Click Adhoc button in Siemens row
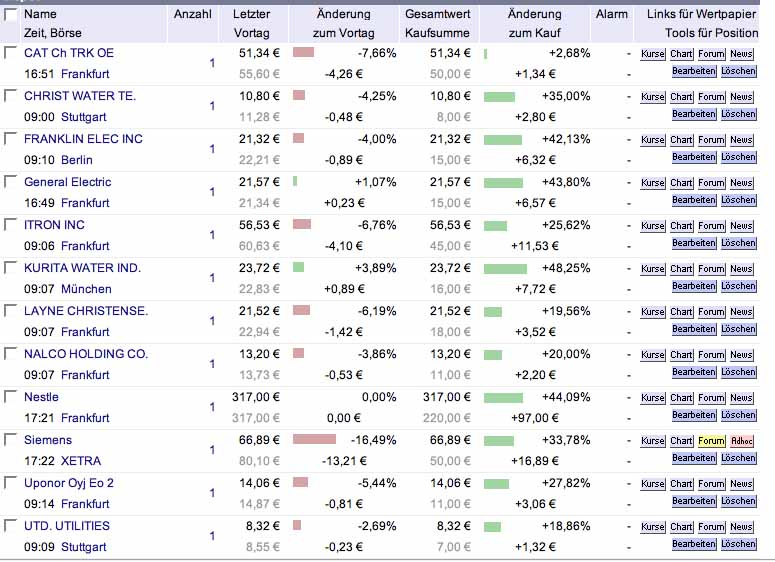Viewport: 775px width, 562px height. pyautogui.click(x=741, y=441)
